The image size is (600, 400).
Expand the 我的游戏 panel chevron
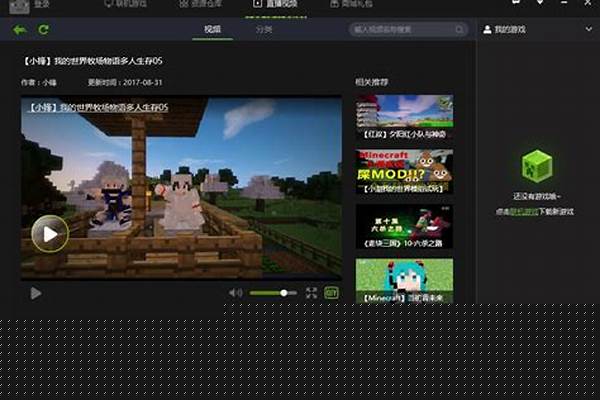[x=589, y=29]
